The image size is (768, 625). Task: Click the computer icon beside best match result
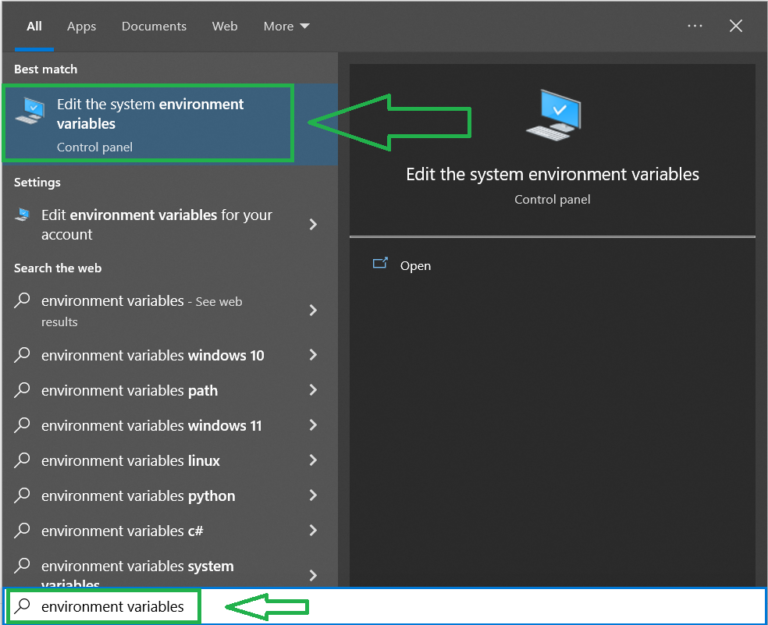[30, 111]
